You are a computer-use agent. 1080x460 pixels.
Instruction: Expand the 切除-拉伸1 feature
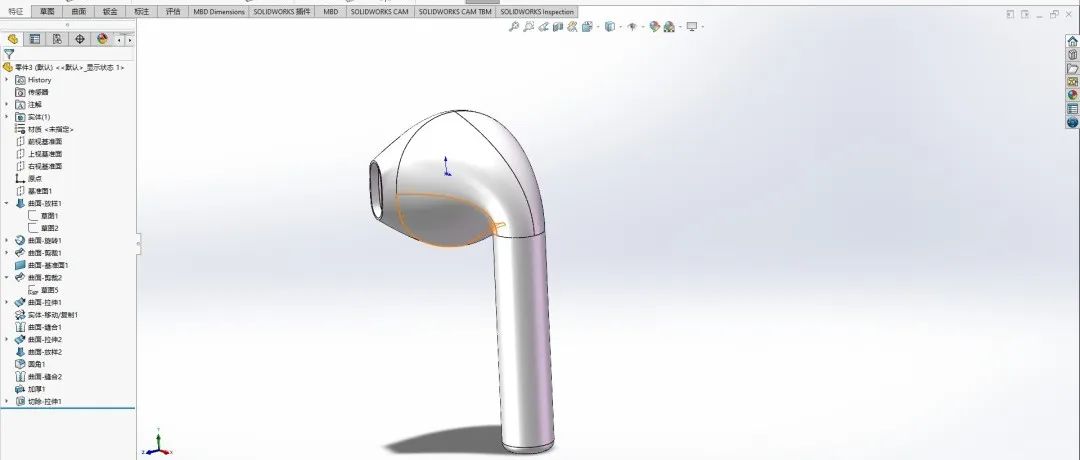tap(6, 401)
